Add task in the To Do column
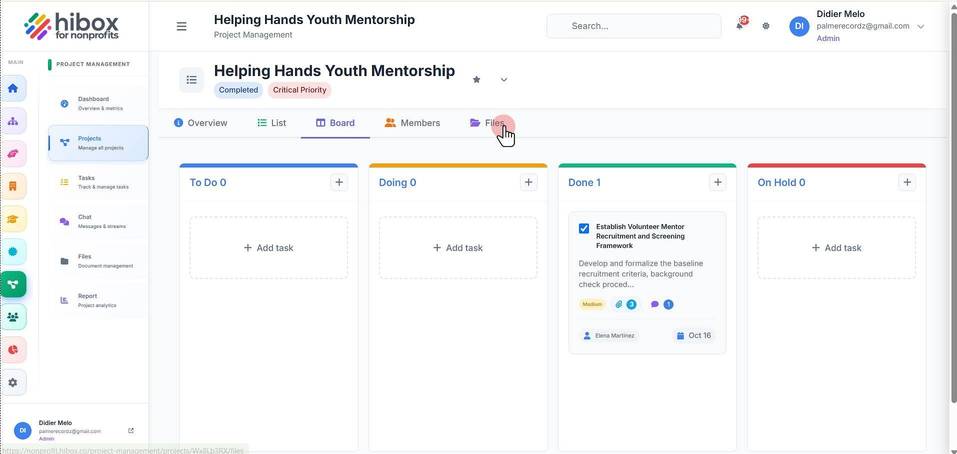This screenshot has height=454, width=957. click(269, 248)
